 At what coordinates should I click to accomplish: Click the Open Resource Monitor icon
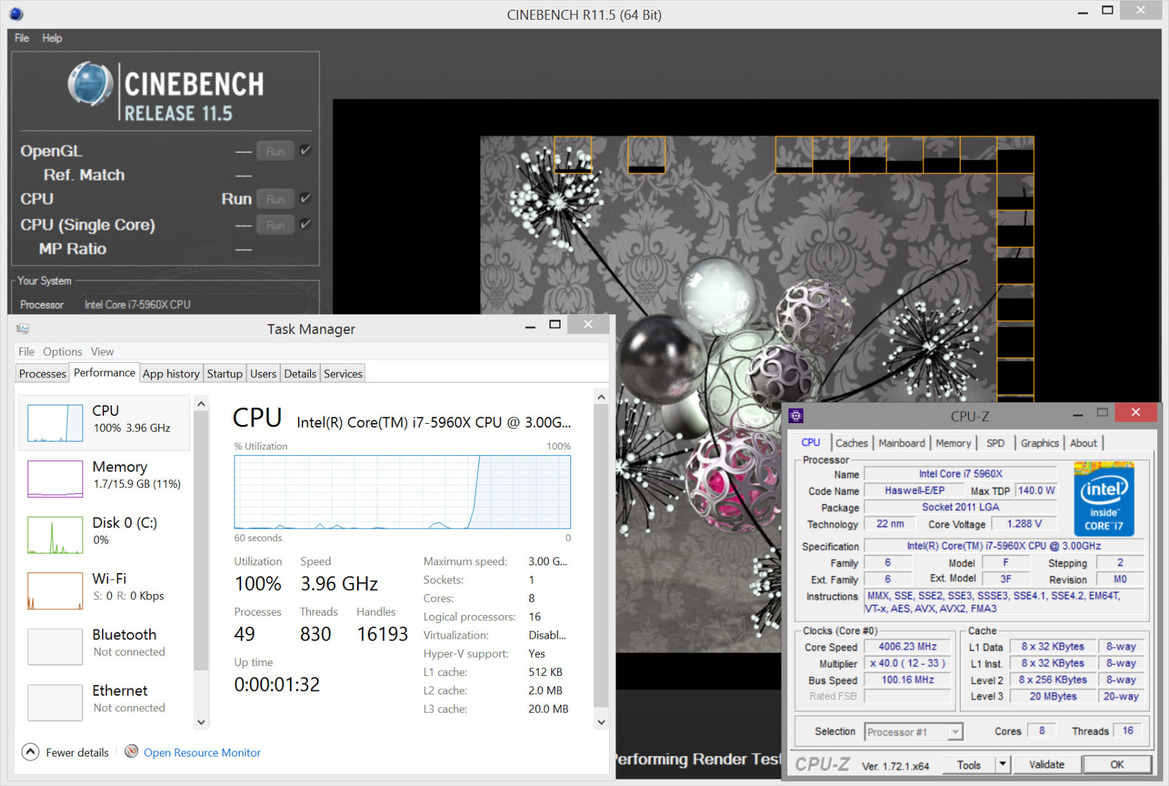[131, 752]
